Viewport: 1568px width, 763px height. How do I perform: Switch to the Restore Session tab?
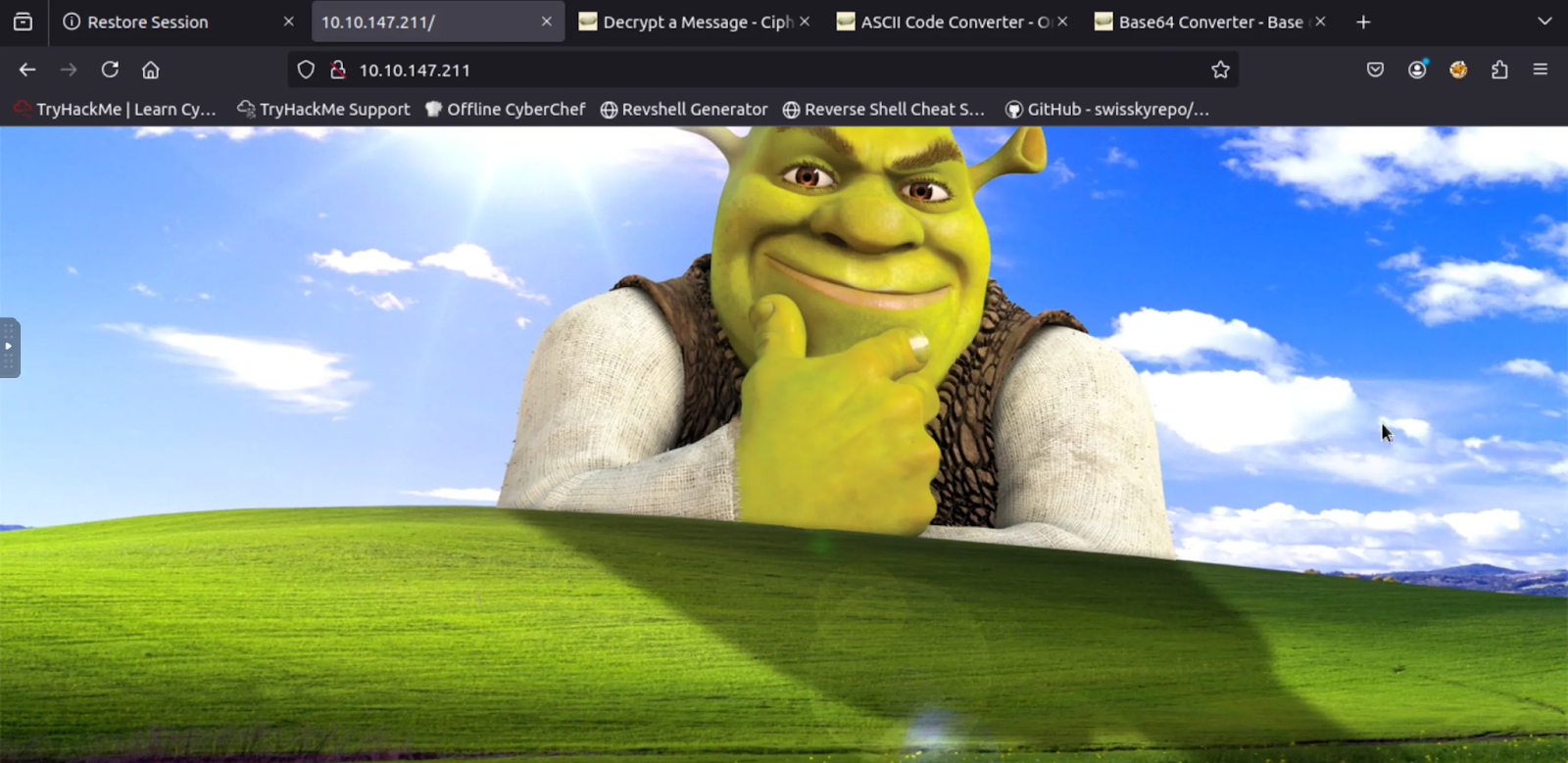[x=176, y=22]
